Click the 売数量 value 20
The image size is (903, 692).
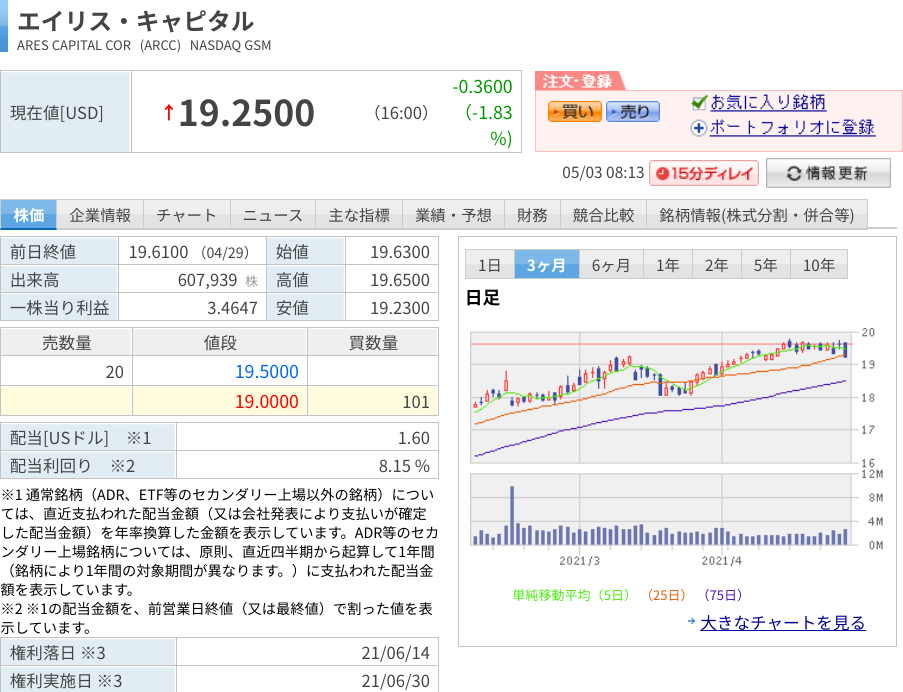115,372
